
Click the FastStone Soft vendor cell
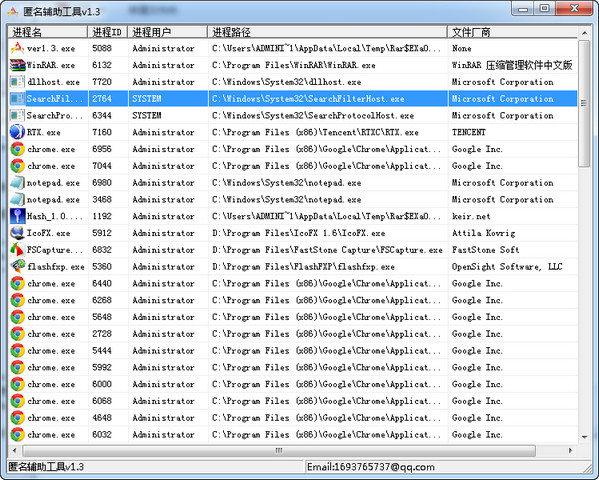(512, 250)
